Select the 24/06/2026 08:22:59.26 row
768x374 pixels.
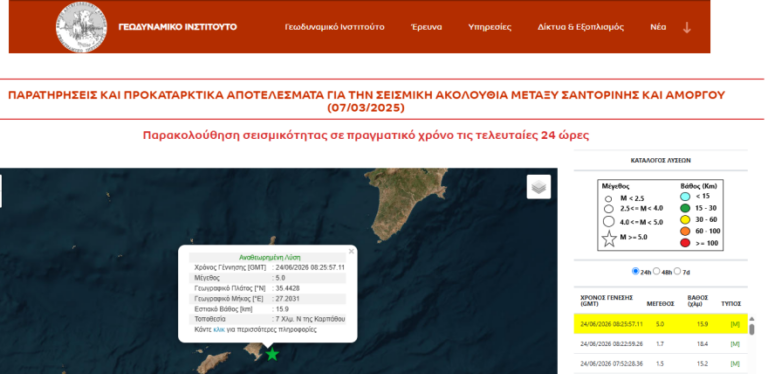pos(661,344)
